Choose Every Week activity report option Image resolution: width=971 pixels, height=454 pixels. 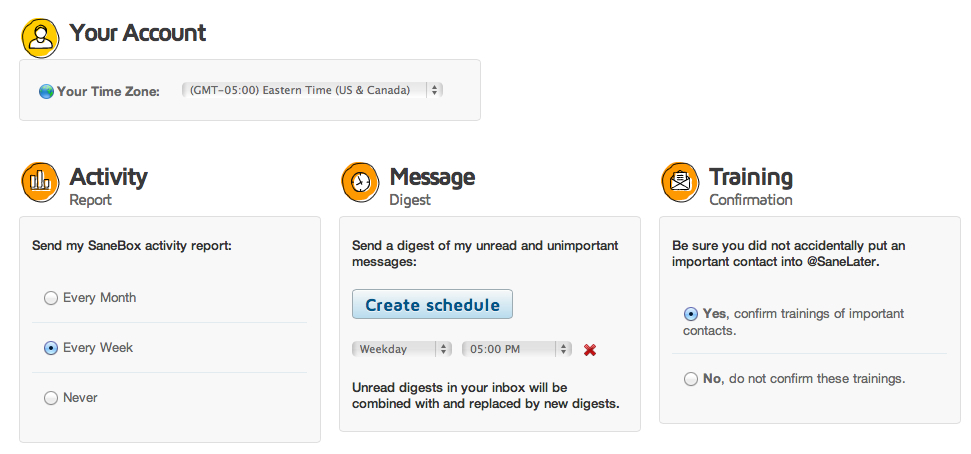(51, 348)
